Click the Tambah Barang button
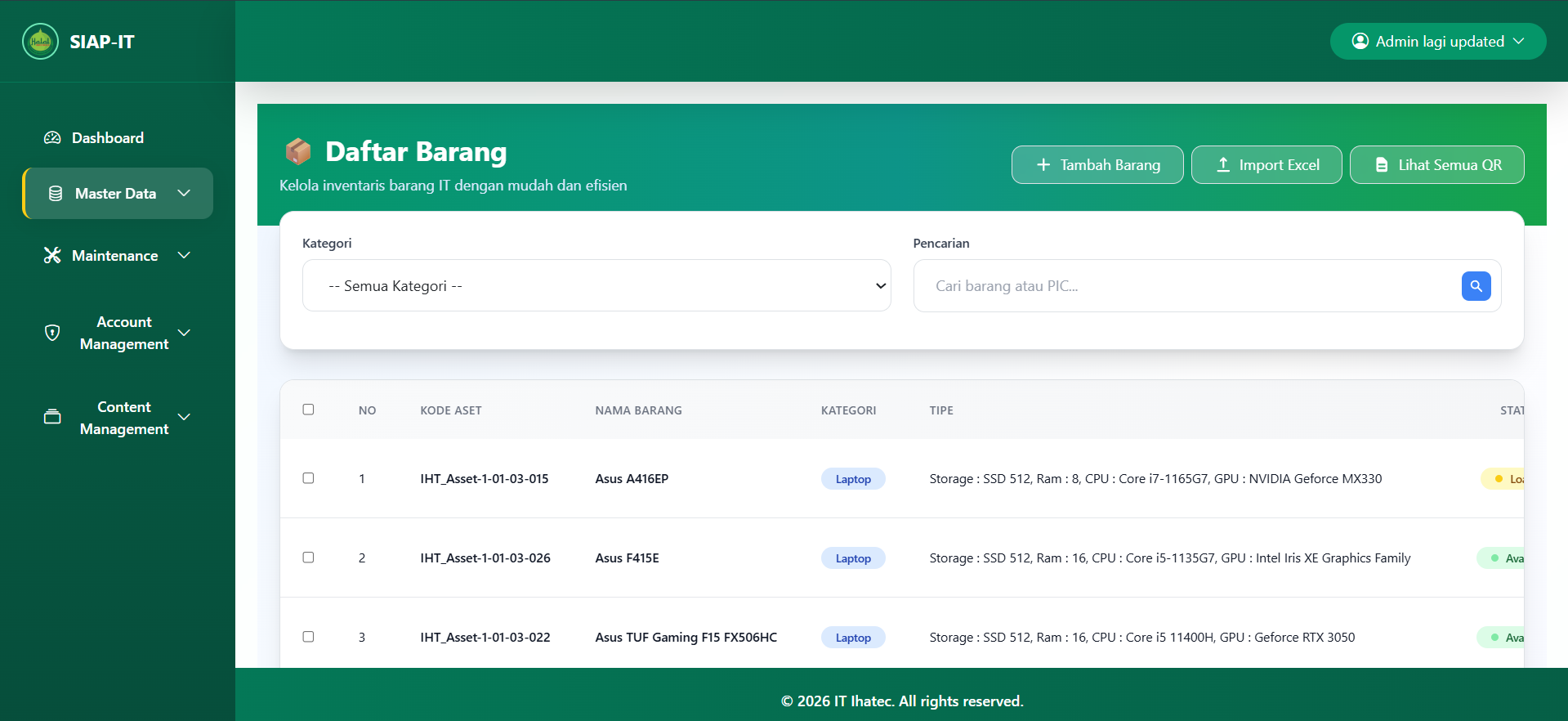The width and height of the screenshot is (1568, 721). pyautogui.click(x=1097, y=165)
